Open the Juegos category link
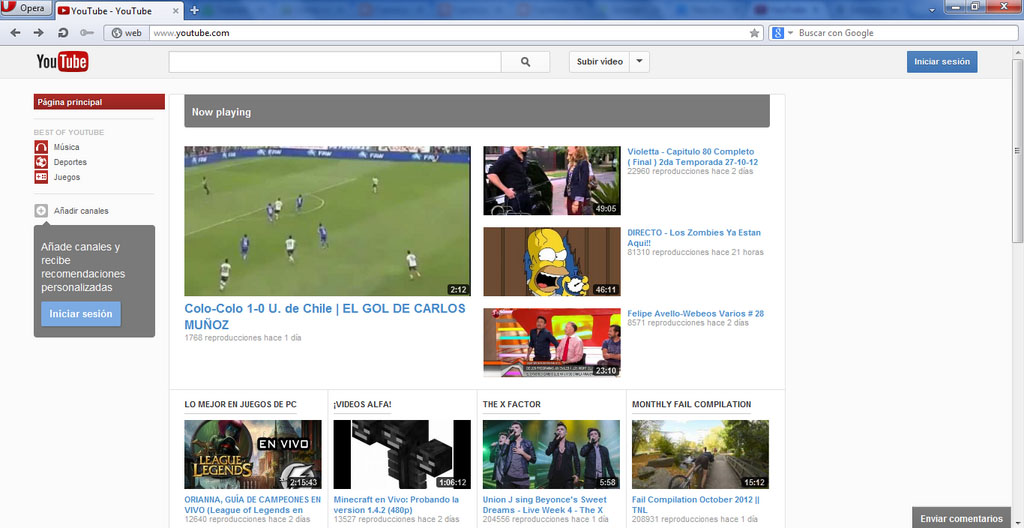The height and width of the screenshot is (528, 1024). pos(67,177)
